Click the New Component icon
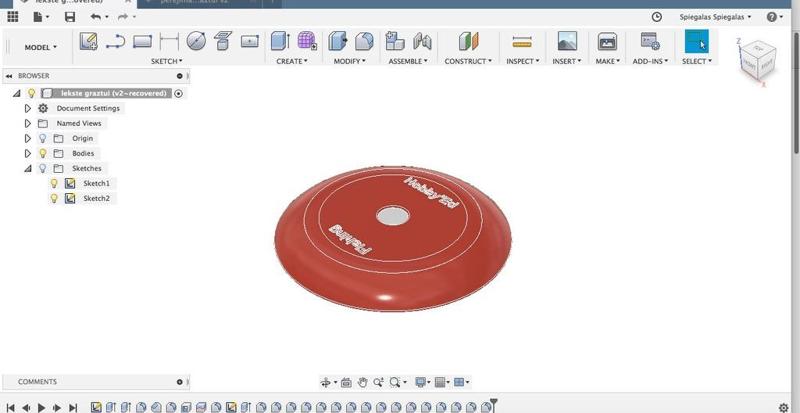Image resolution: width=800 pixels, height=413 pixels. [x=395, y=41]
